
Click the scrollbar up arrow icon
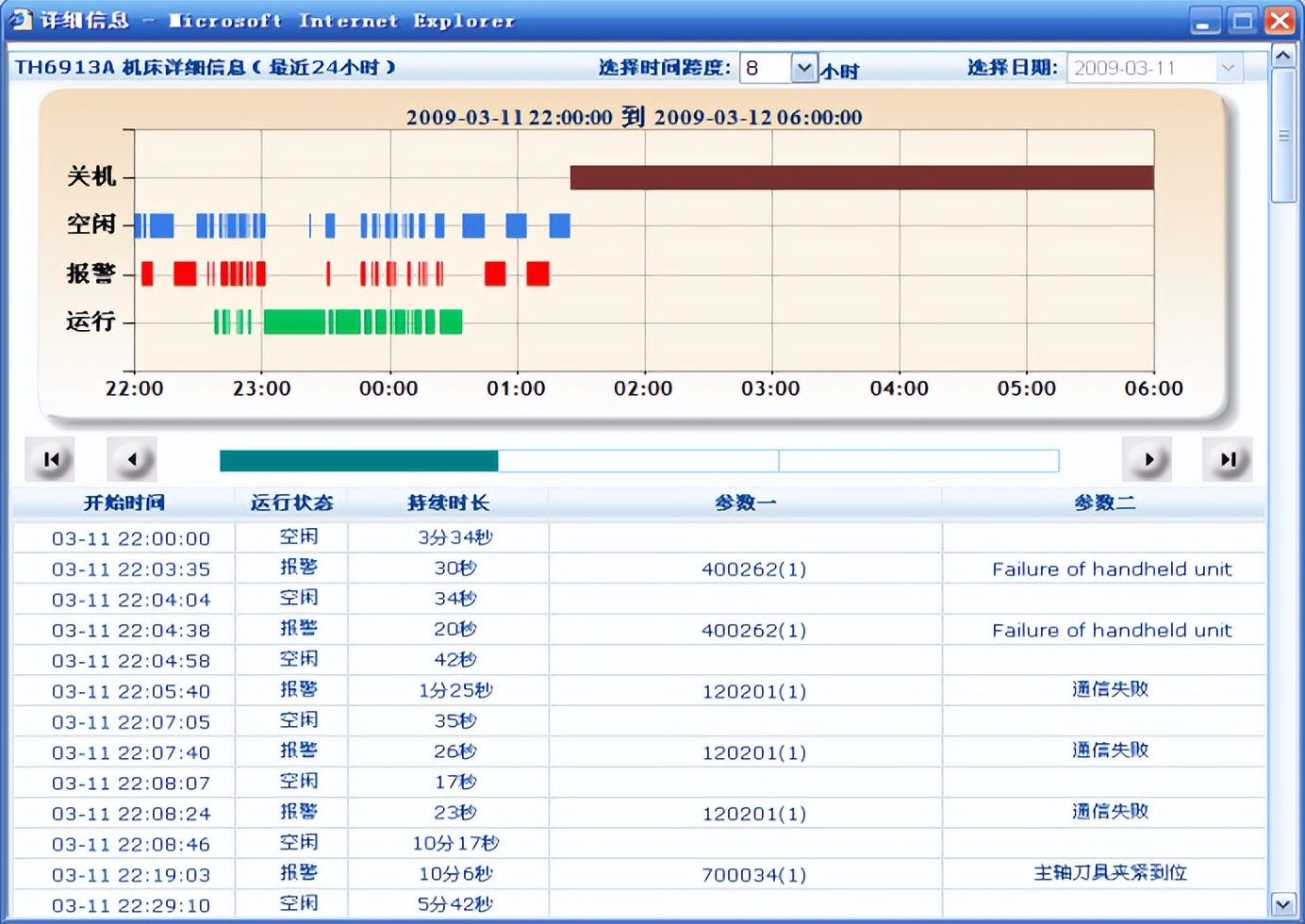(1283, 55)
